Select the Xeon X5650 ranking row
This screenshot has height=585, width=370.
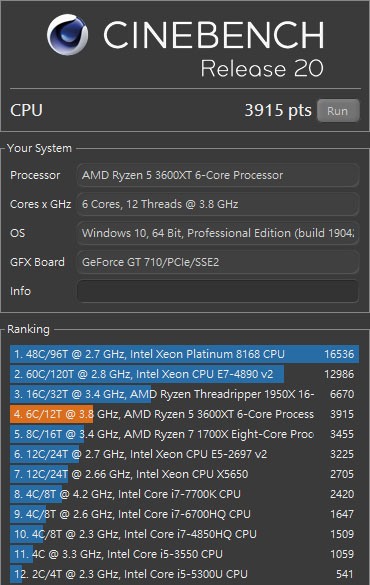click(x=185, y=474)
